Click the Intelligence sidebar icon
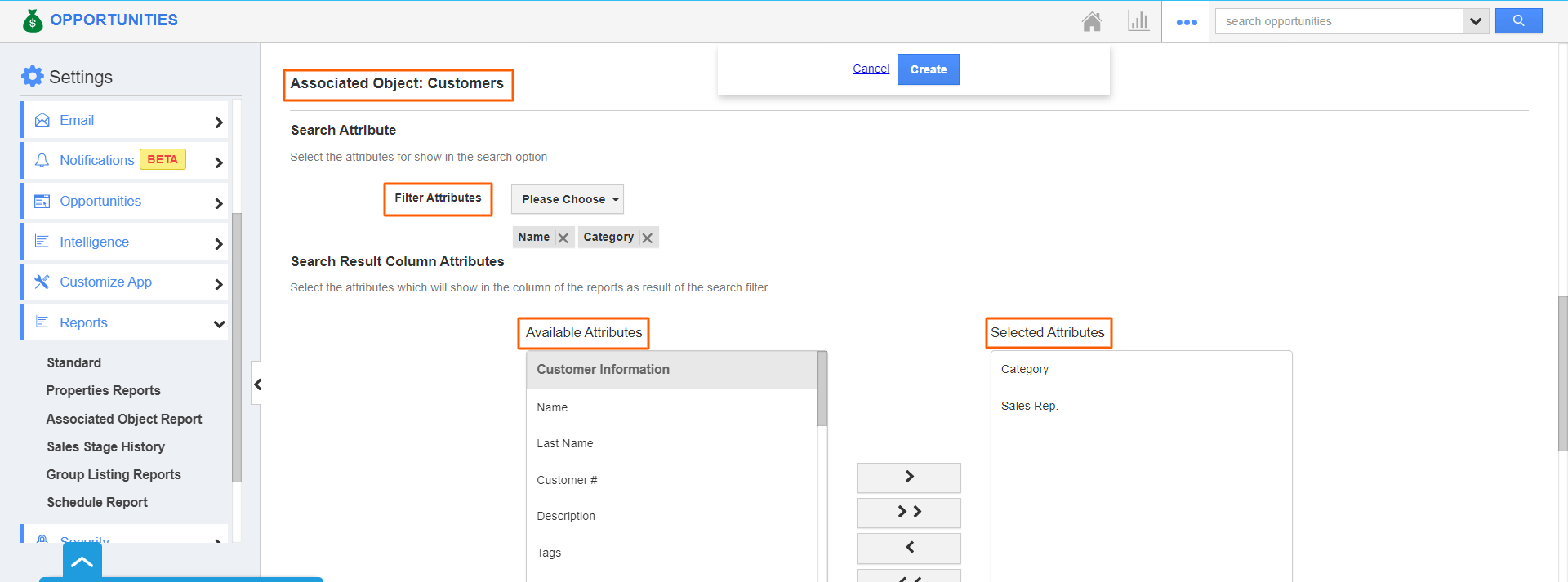The height and width of the screenshot is (582, 1568). [x=42, y=242]
